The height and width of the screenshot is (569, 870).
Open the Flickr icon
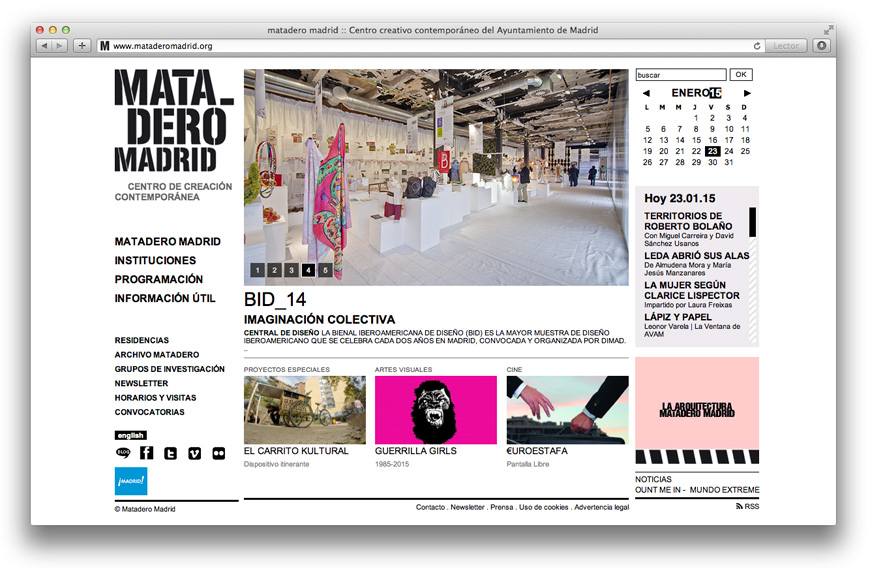(x=219, y=454)
